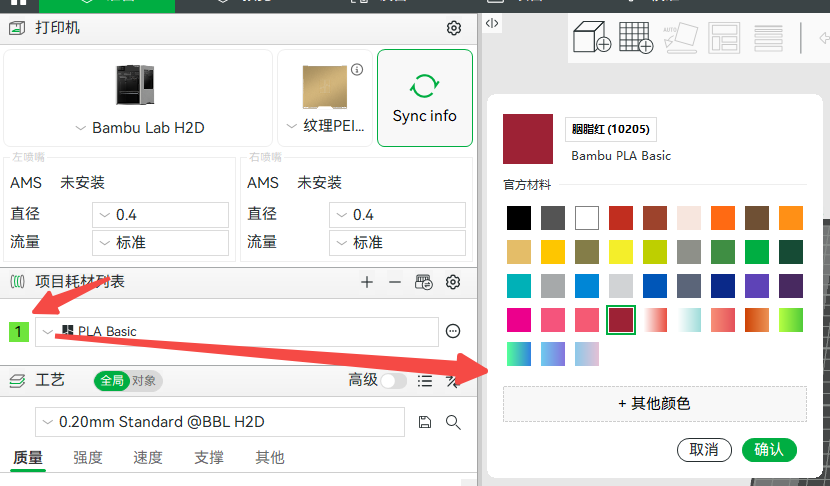Pick the magenta color swatch
Viewport: 830px width, 486px height.
coord(519,320)
